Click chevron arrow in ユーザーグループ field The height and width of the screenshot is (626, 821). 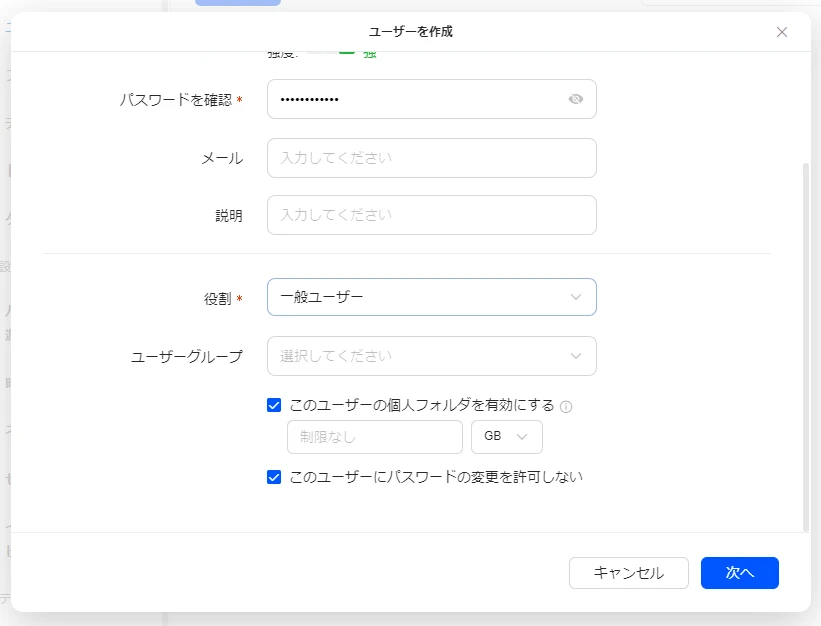click(576, 356)
